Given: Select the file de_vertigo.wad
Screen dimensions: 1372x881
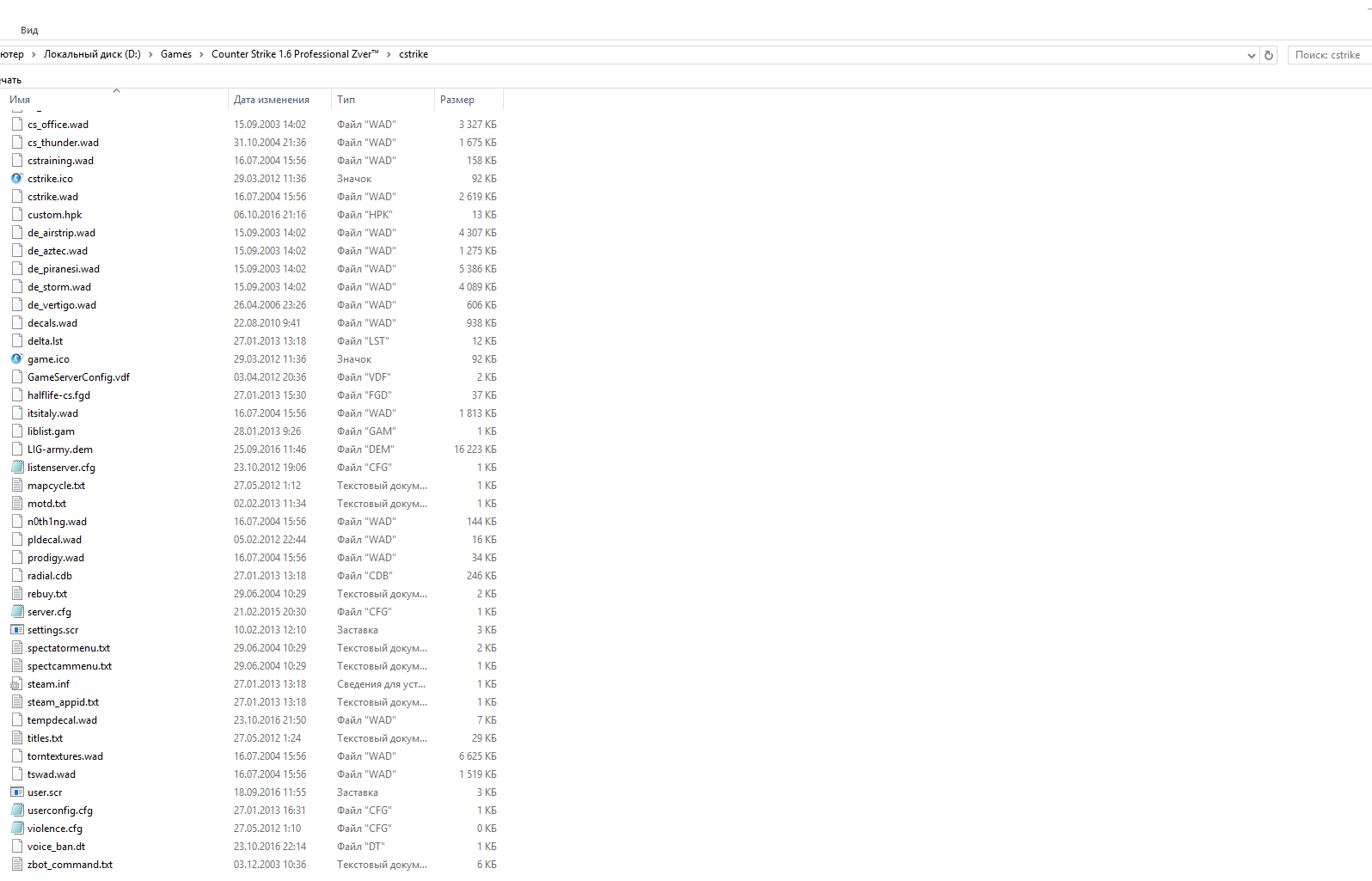Looking at the screenshot, I should 62,305.
